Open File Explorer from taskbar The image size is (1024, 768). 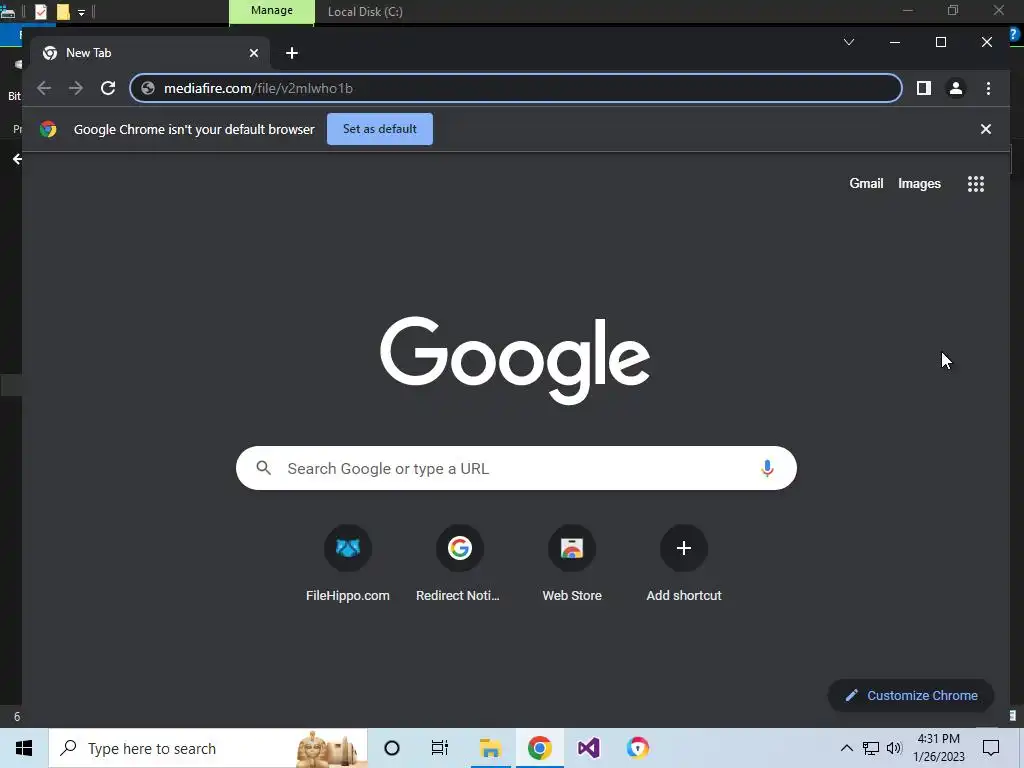pyautogui.click(x=490, y=748)
